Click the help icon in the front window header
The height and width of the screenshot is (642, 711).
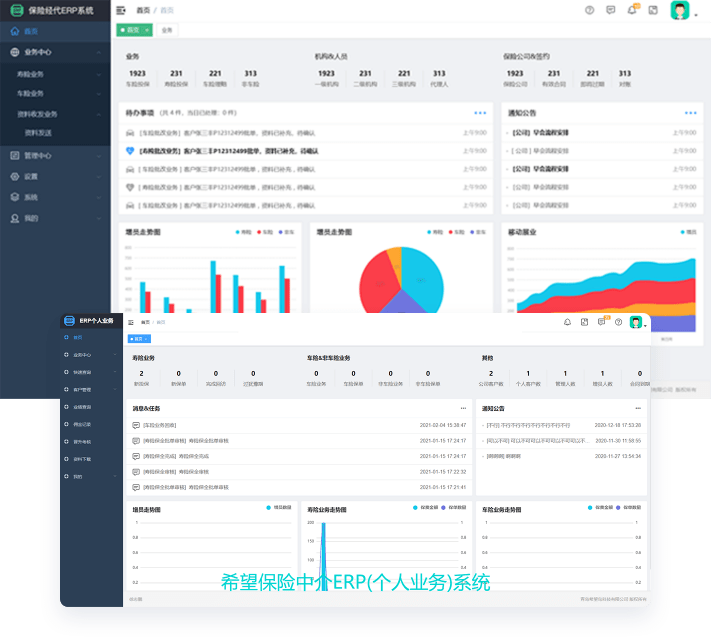point(618,322)
